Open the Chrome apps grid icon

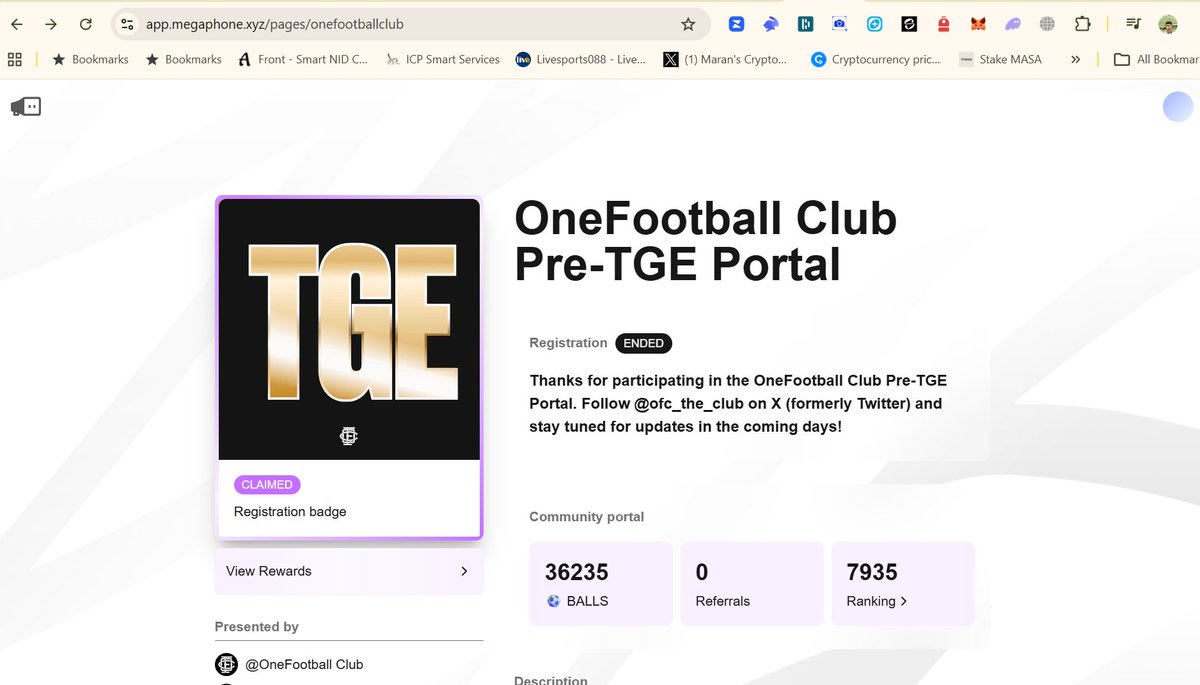[x=14, y=59]
